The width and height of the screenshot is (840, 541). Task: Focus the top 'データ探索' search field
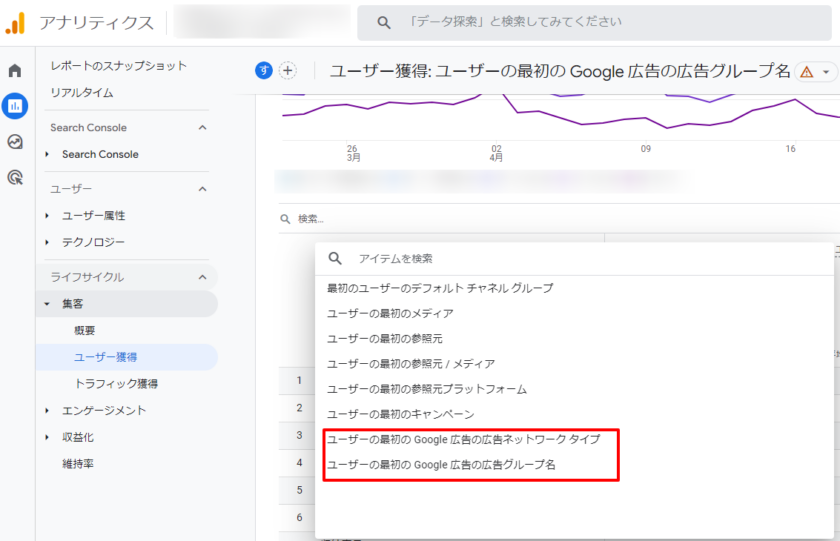pyautogui.click(x=594, y=22)
